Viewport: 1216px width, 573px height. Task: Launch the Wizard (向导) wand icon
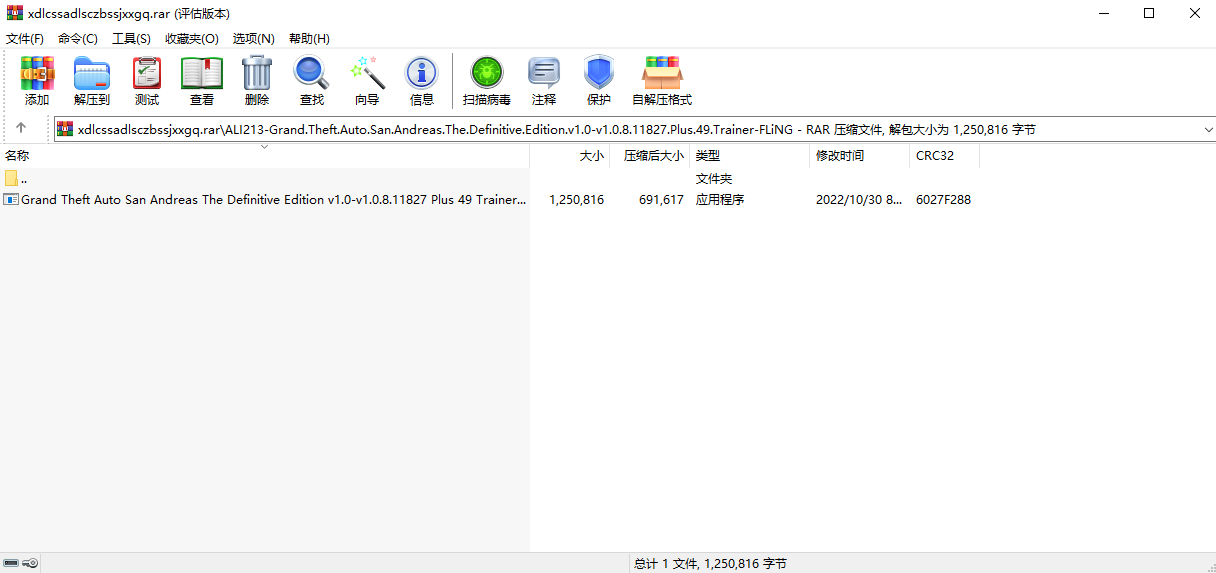coord(367,81)
